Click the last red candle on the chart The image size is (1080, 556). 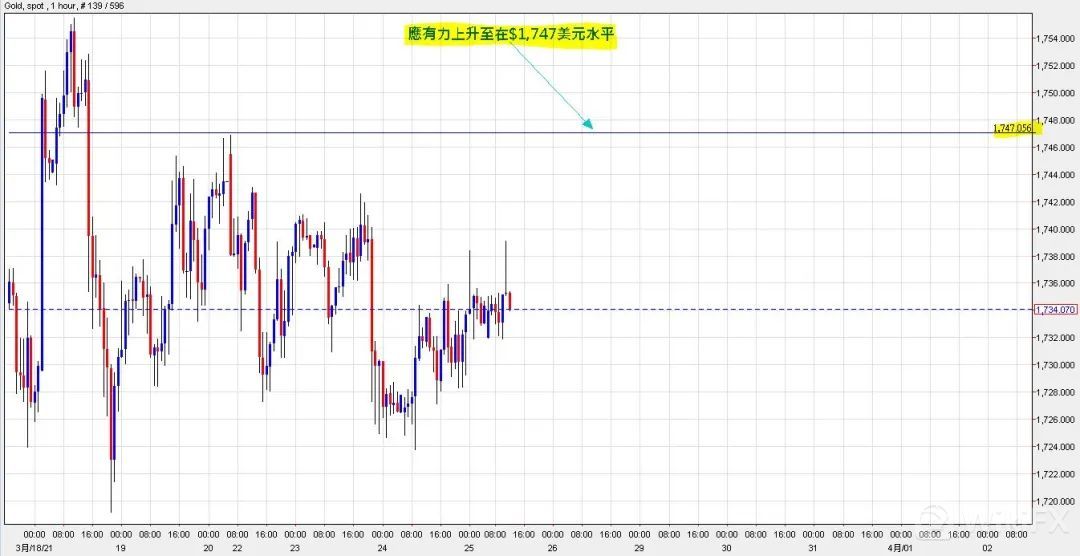tap(510, 299)
